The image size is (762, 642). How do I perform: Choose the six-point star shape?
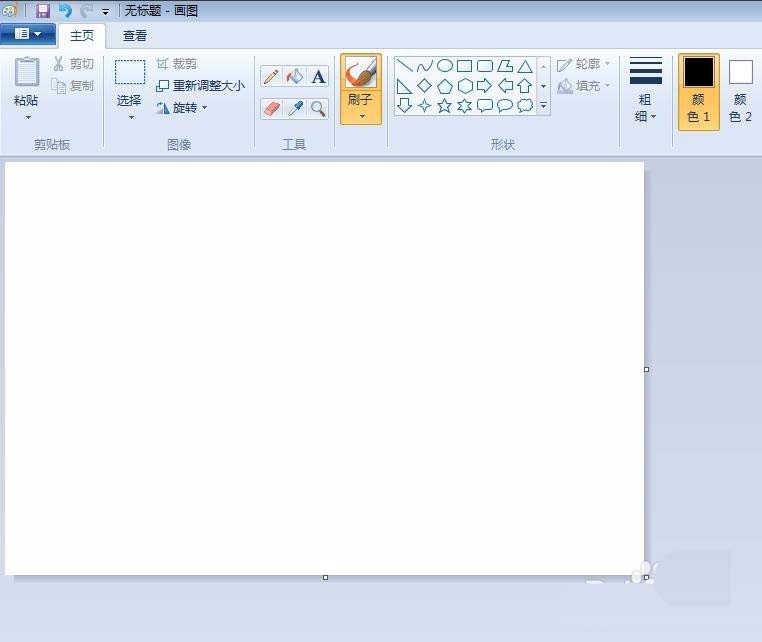point(465,105)
